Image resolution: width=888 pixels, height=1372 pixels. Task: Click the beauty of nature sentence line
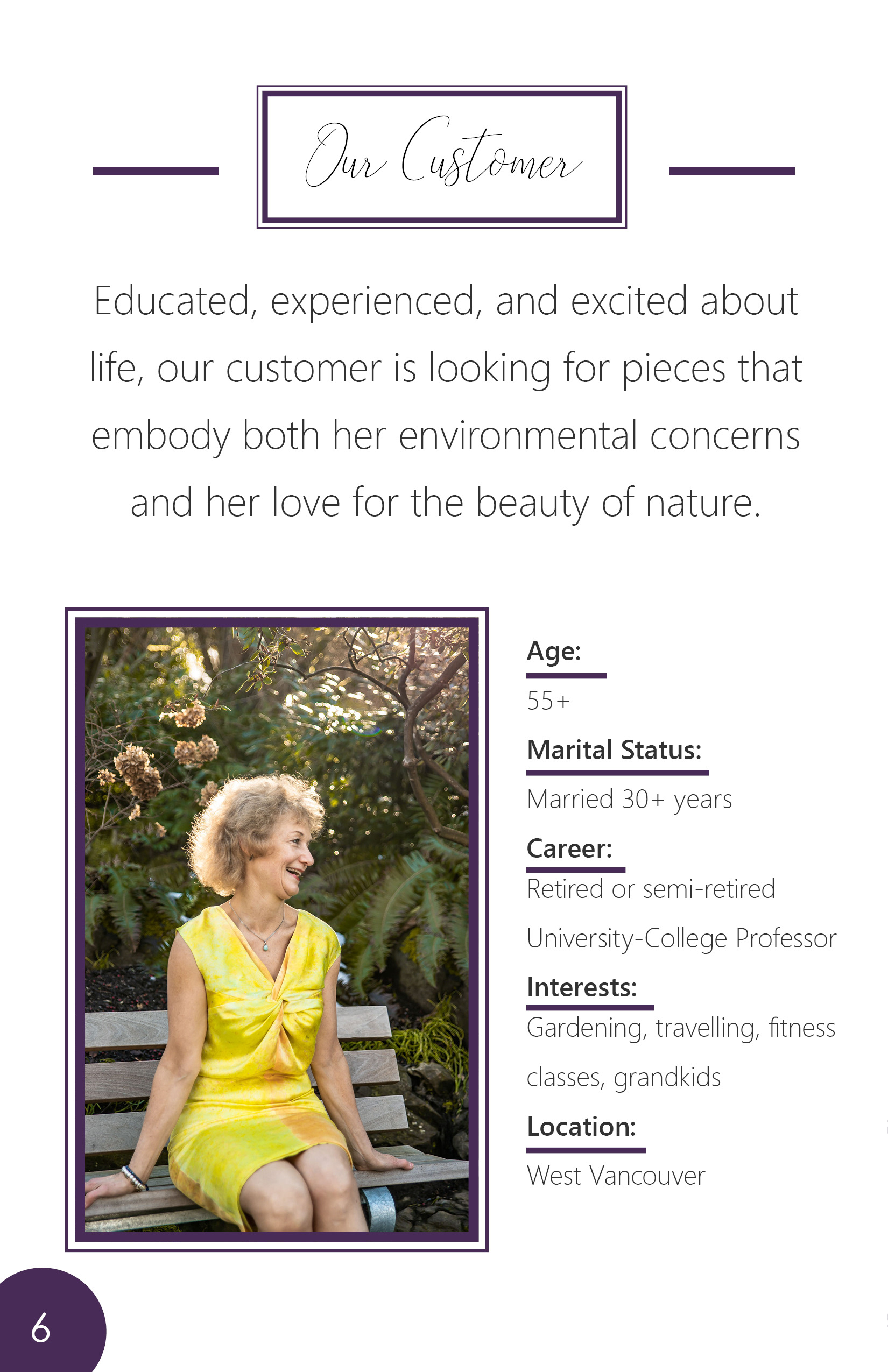[x=446, y=503]
